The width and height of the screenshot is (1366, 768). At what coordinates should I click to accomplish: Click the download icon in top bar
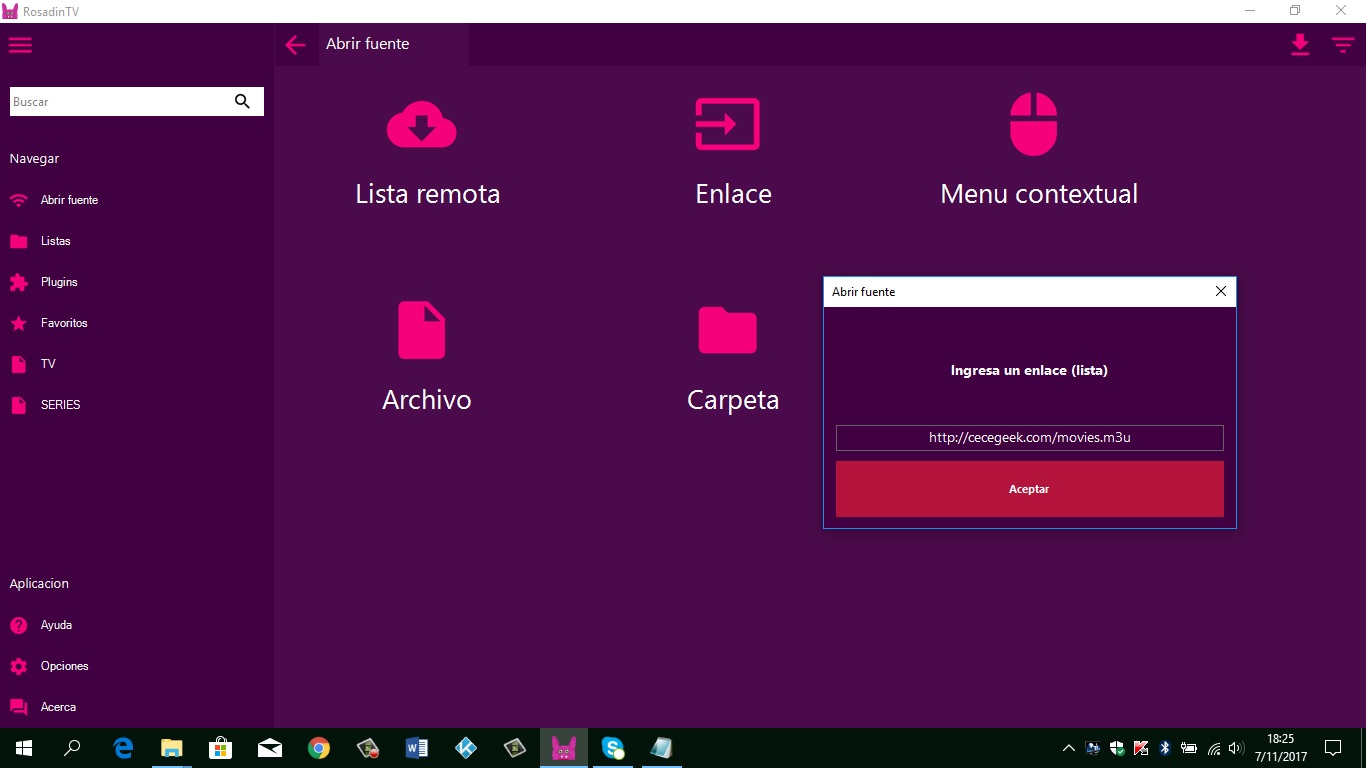click(x=1300, y=45)
